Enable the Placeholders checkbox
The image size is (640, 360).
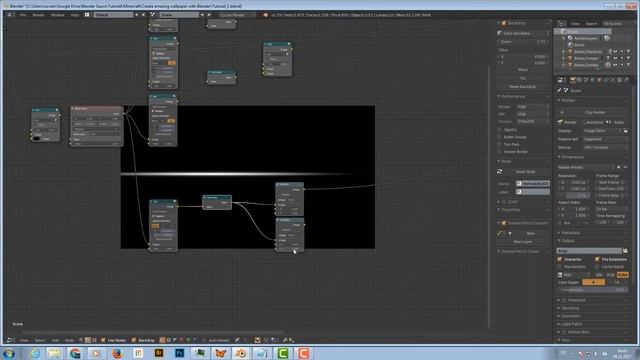point(560,267)
